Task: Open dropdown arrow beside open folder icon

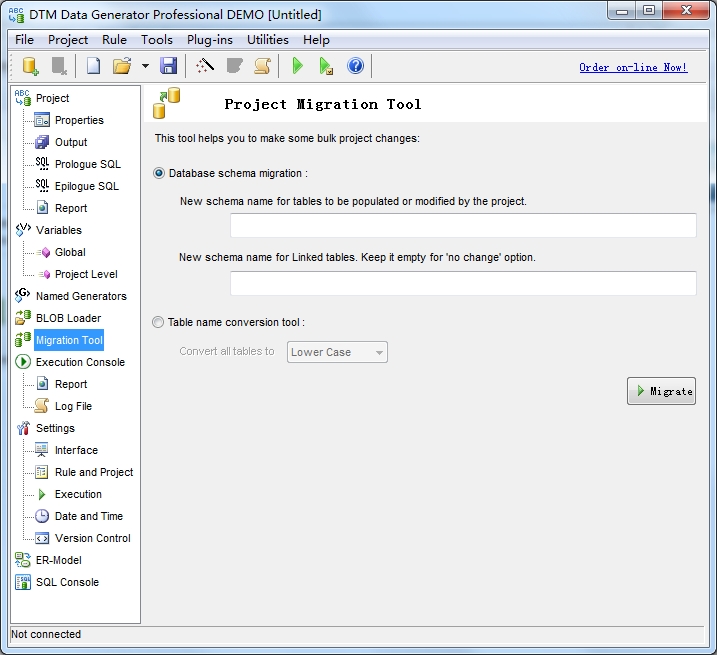Action: click(145, 66)
